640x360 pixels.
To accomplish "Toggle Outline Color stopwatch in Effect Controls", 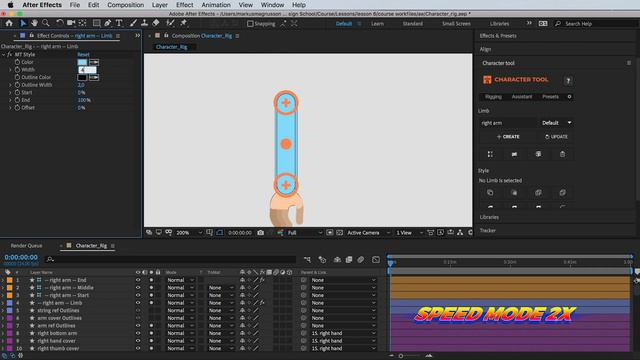I will point(17,77).
